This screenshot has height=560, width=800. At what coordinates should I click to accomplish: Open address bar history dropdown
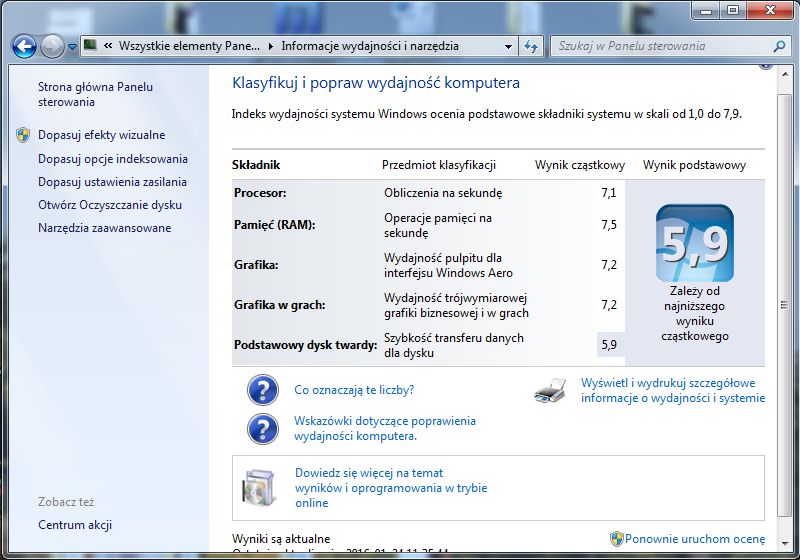(x=508, y=47)
